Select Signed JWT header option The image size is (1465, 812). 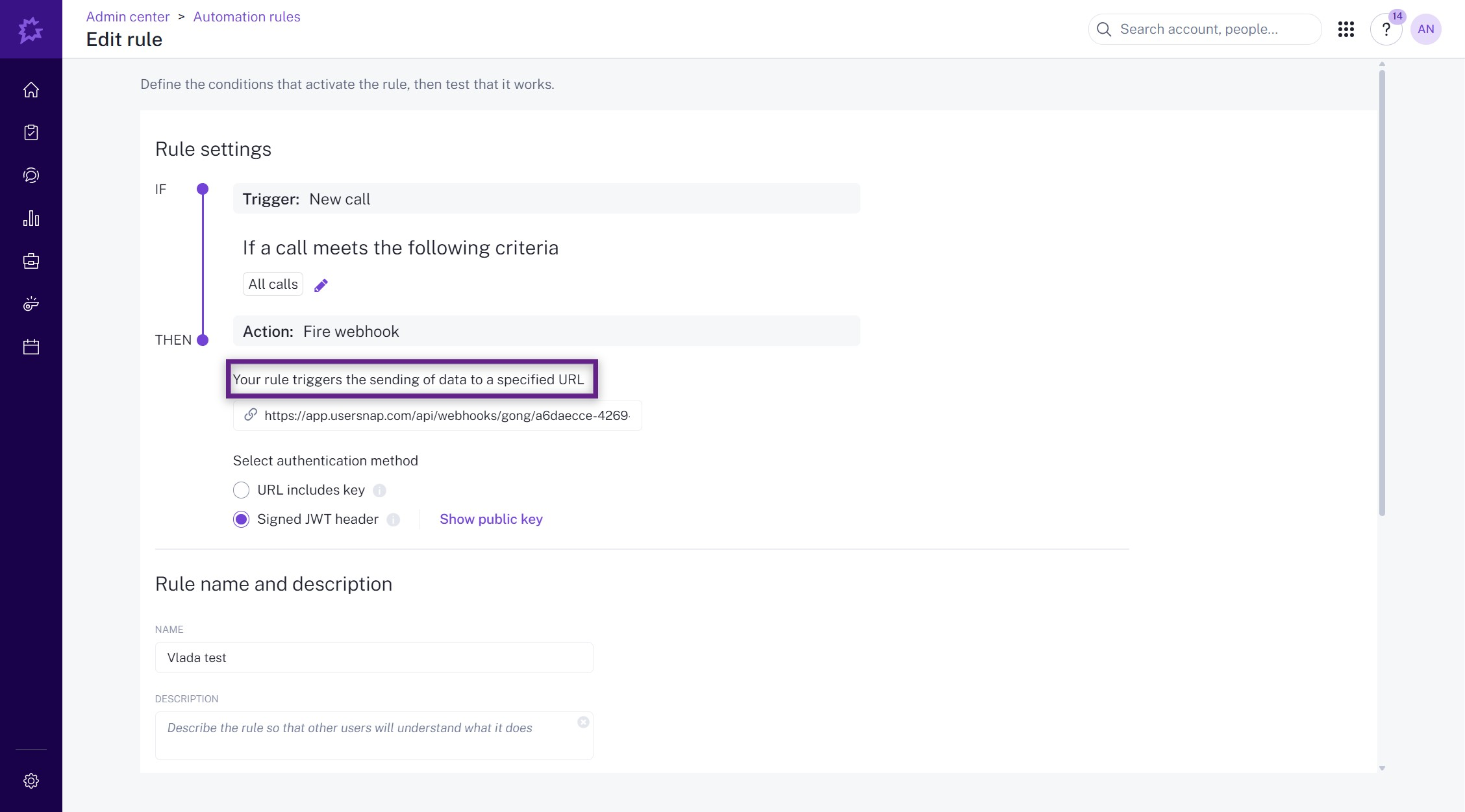[241, 519]
